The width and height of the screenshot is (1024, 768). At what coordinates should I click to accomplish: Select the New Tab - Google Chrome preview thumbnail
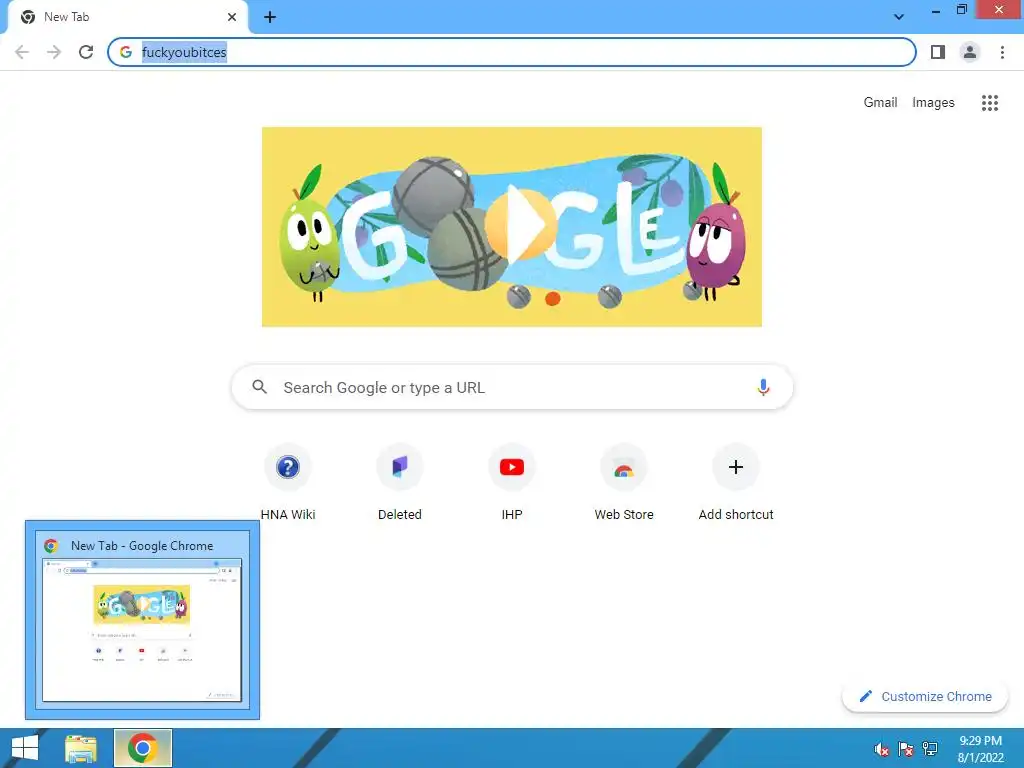pyautogui.click(x=142, y=620)
